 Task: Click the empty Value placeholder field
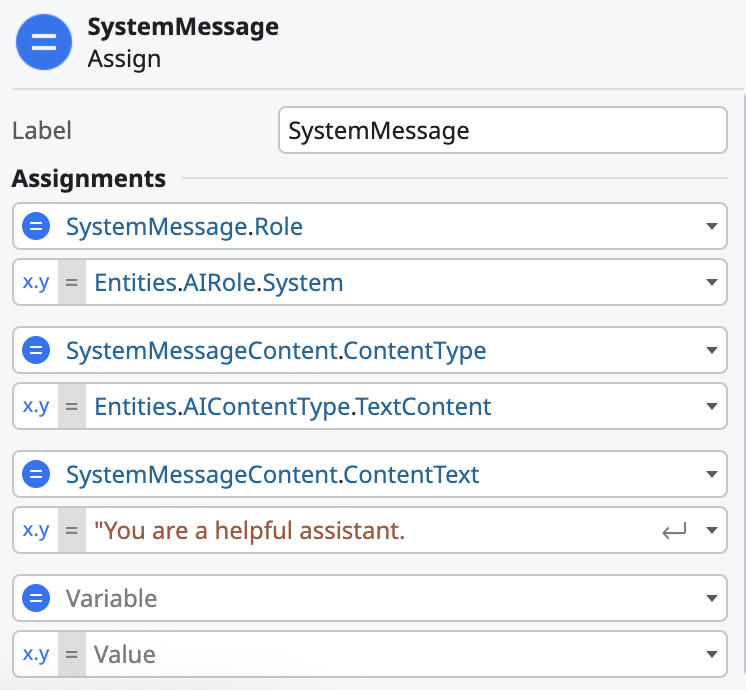[x=370, y=654]
